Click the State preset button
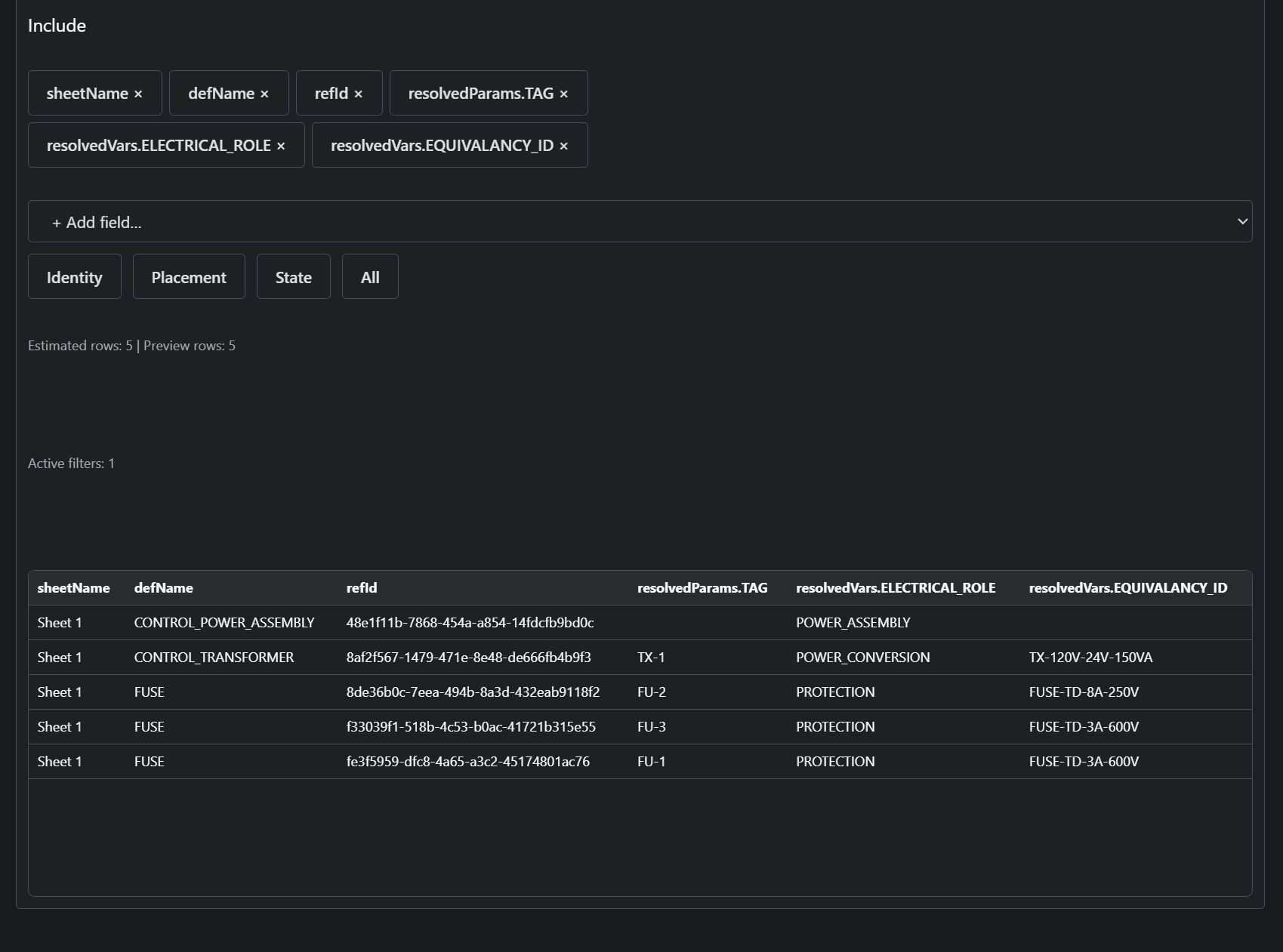 tap(294, 276)
